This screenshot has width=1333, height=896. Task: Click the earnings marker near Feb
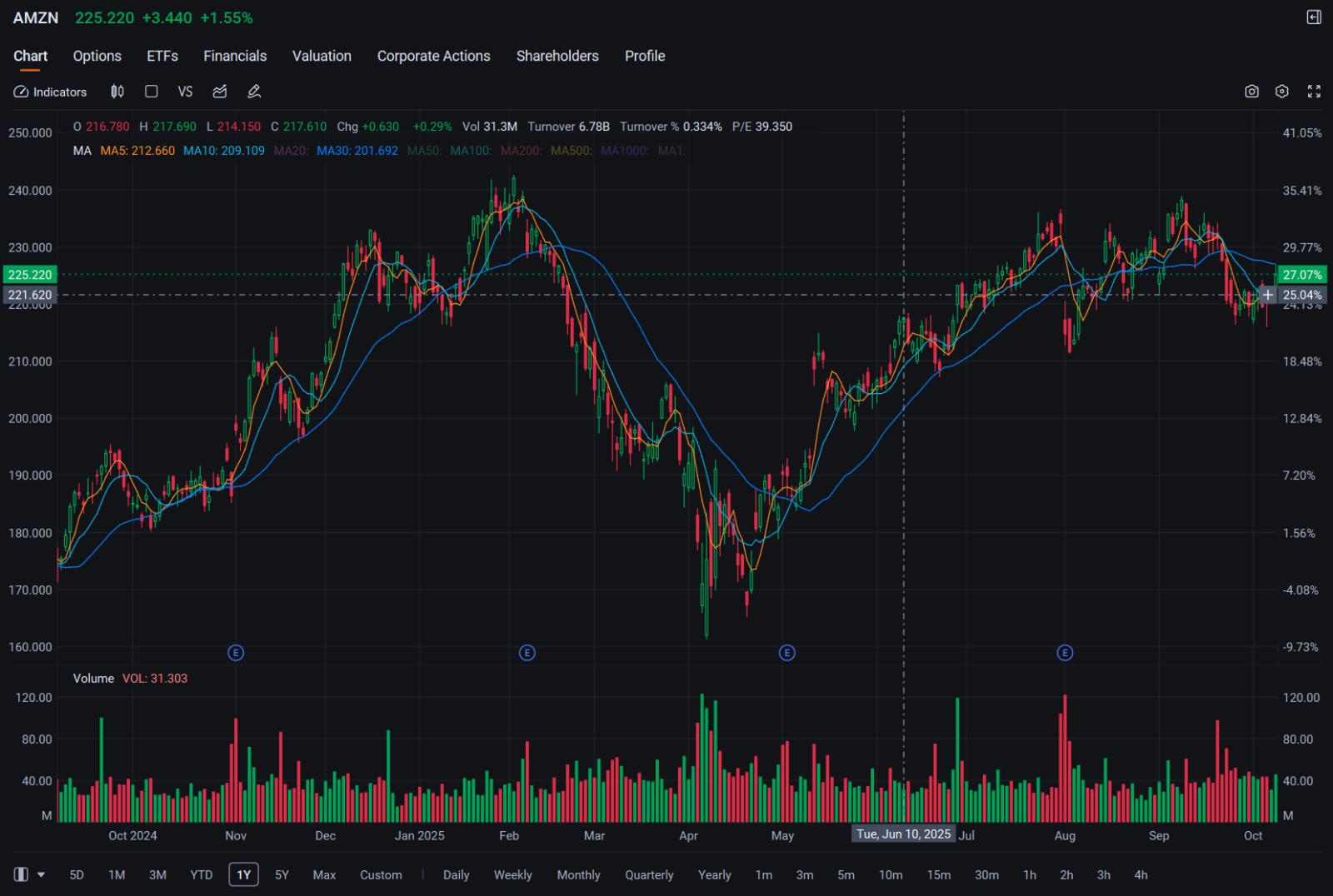[527, 653]
